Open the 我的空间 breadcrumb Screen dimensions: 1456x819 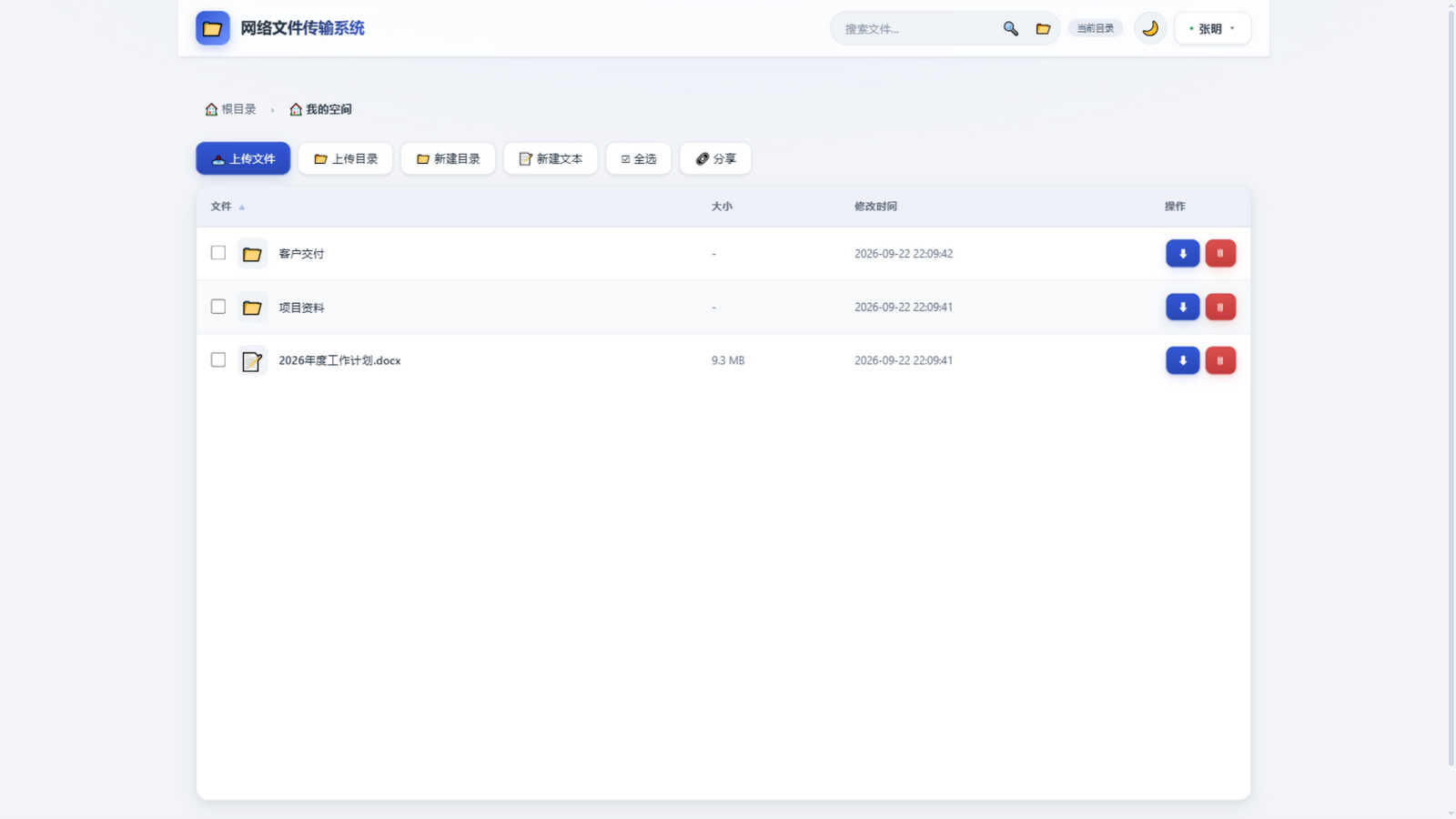[x=320, y=109]
